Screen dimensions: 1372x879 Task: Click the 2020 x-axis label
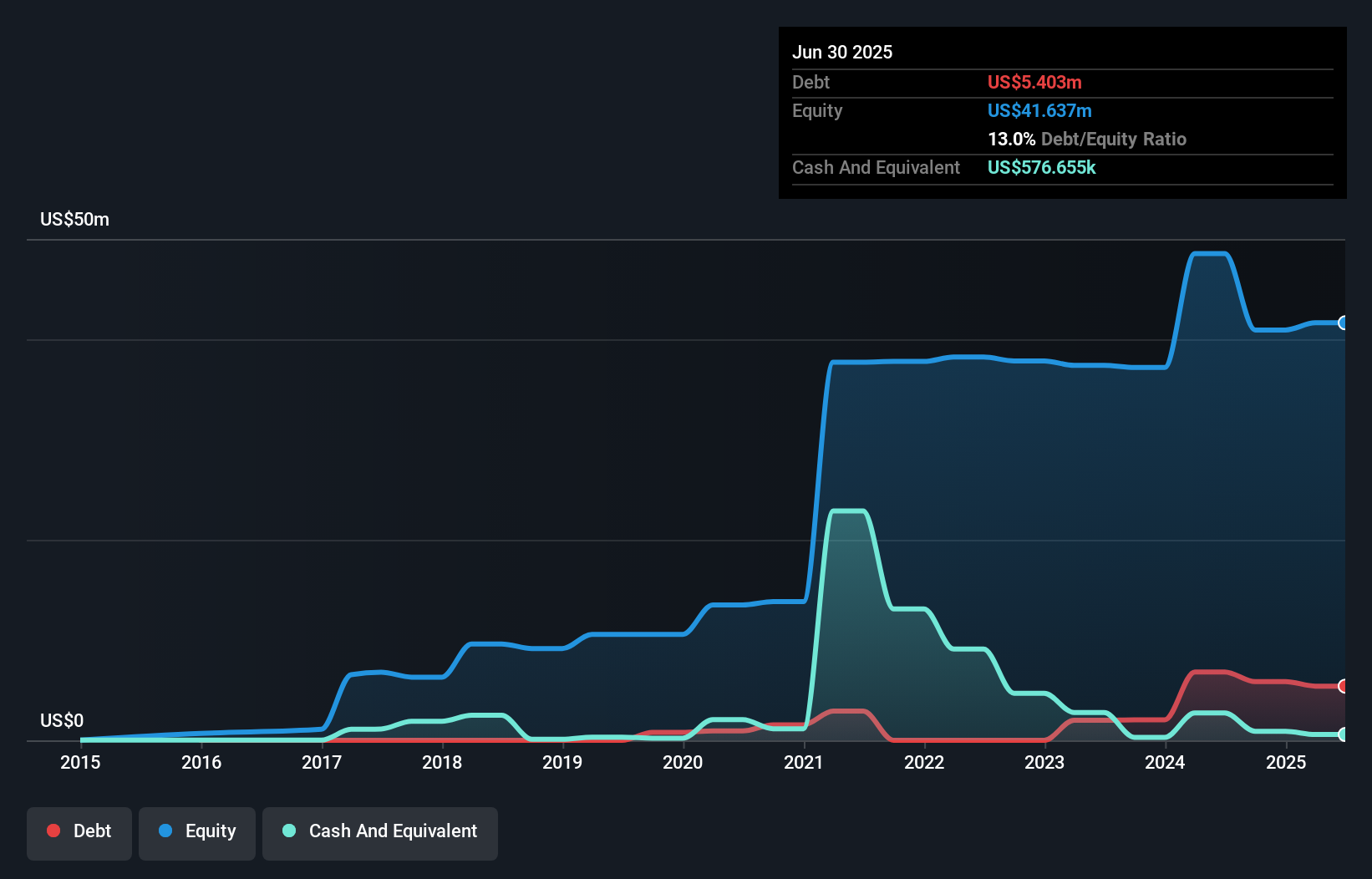click(x=683, y=762)
